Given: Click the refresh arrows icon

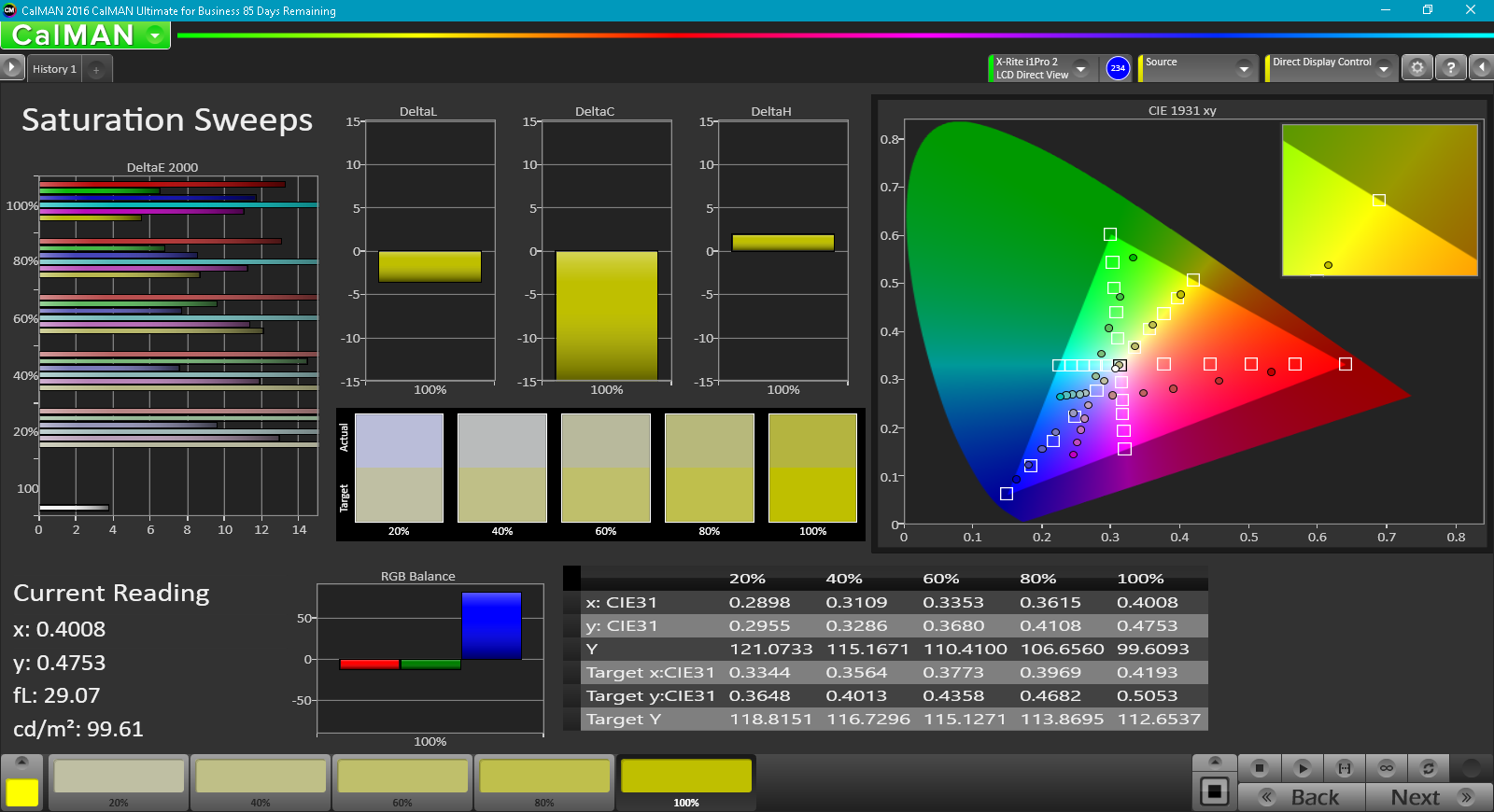Looking at the screenshot, I should pyautogui.click(x=1428, y=768).
